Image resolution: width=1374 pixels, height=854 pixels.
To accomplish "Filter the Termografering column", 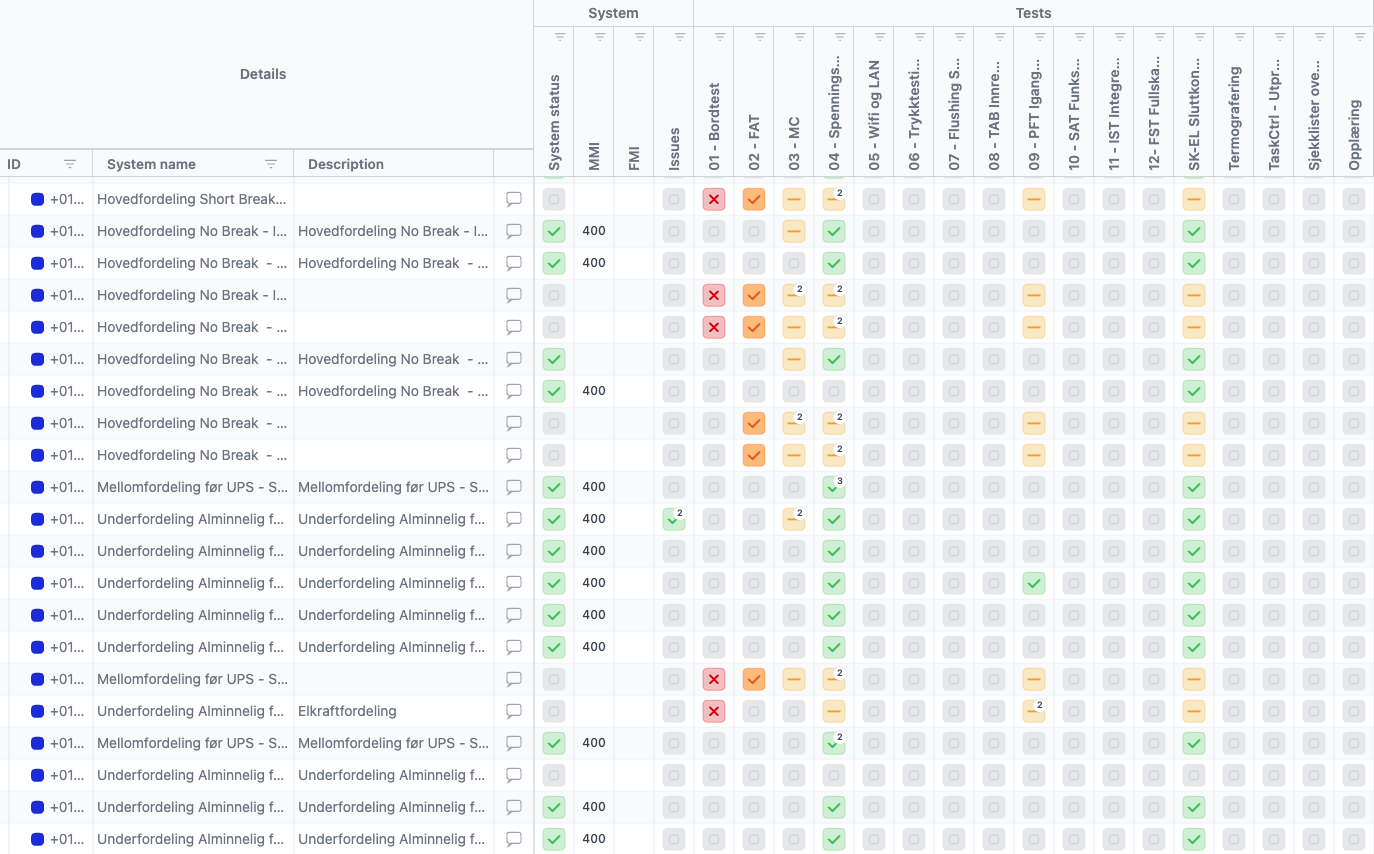I will click(1240, 37).
